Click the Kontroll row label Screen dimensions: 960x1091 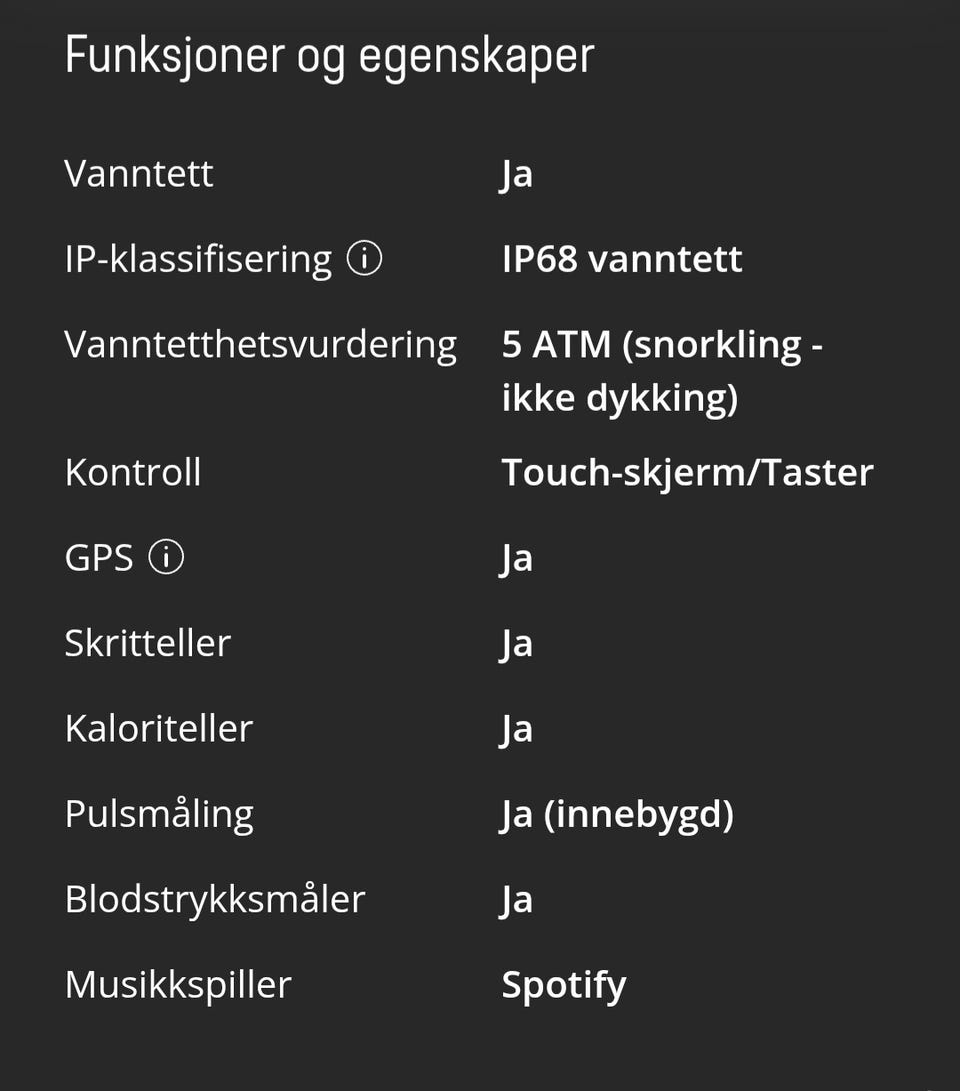(133, 472)
